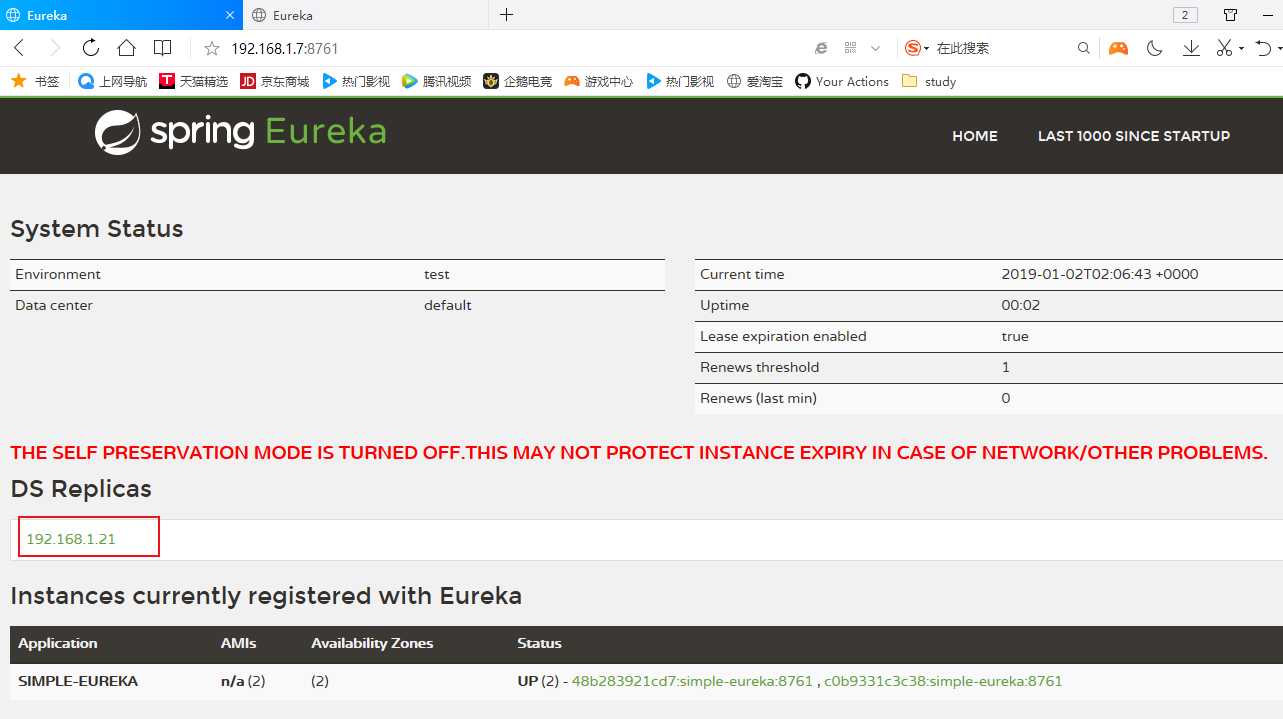1283x719 pixels.
Task: Click HOME in Eureka navigation
Action: click(x=974, y=136)
